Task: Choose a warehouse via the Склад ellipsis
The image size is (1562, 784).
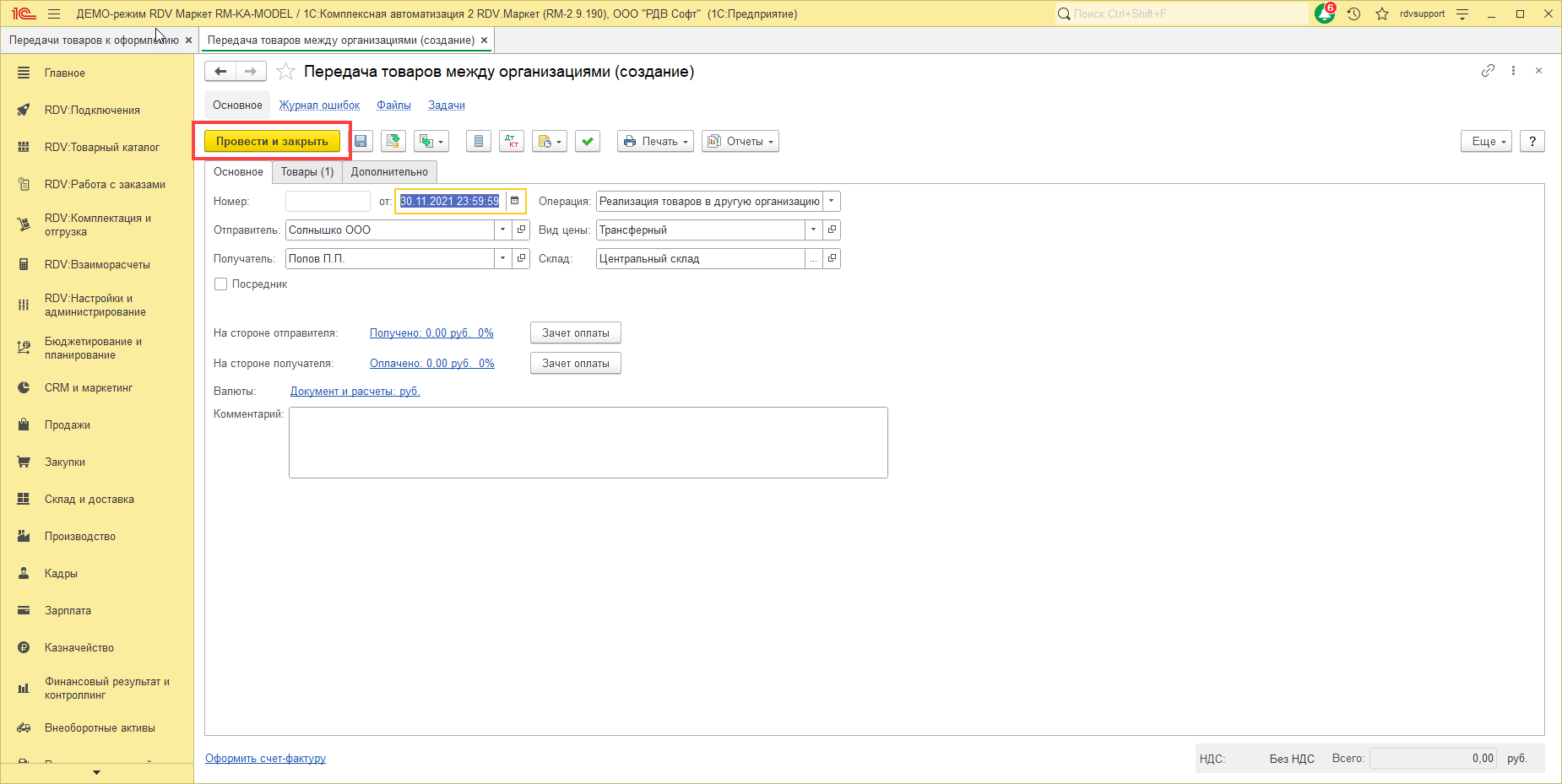Action: tap(814, 258)
